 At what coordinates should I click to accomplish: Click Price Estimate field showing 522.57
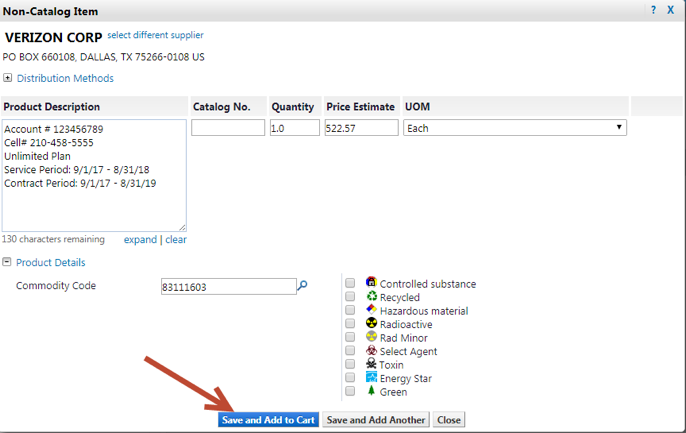(361, 128)
